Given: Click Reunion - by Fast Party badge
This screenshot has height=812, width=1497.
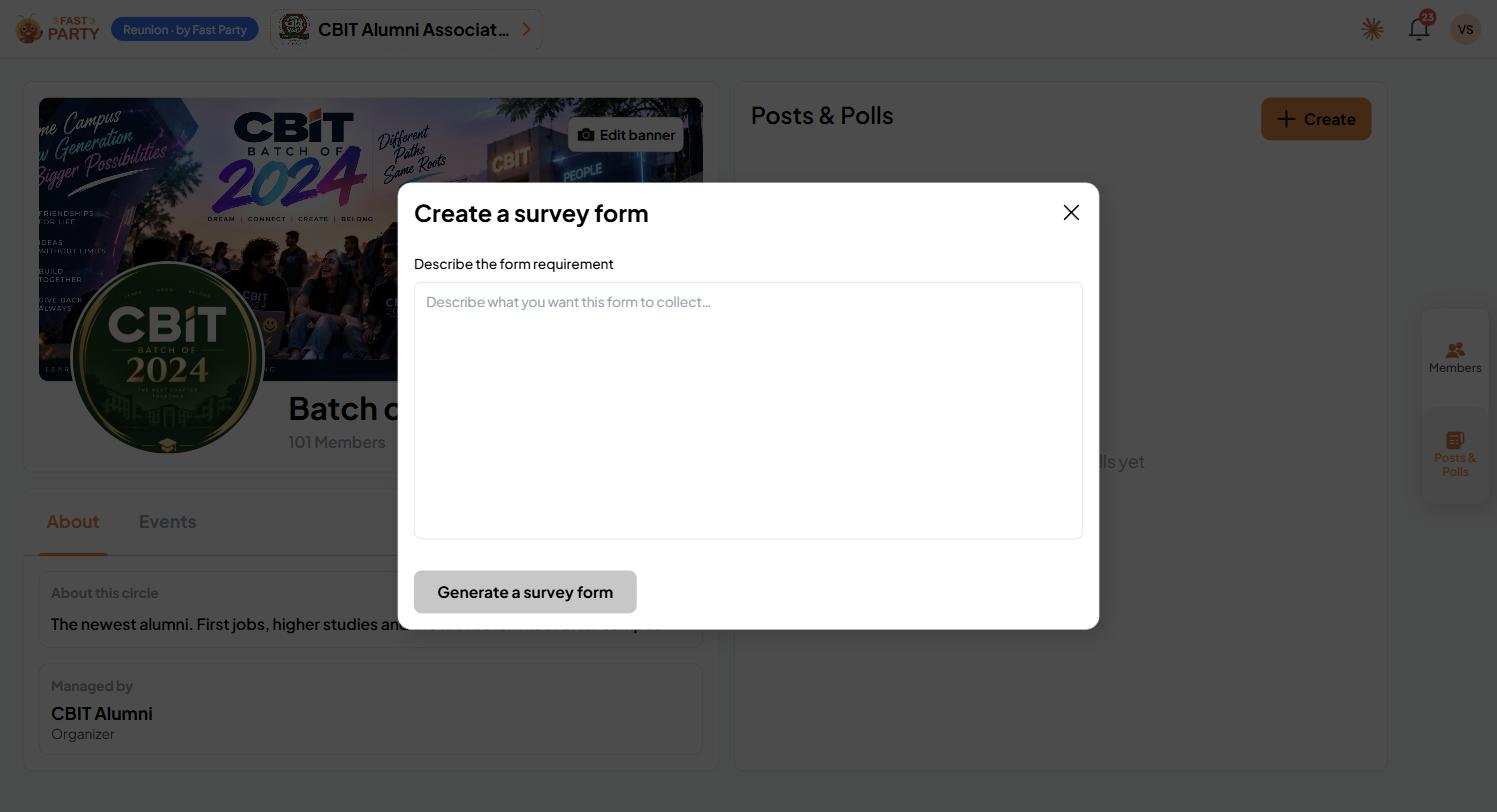Looking at the screenshot, I should (x=185, y=29).
